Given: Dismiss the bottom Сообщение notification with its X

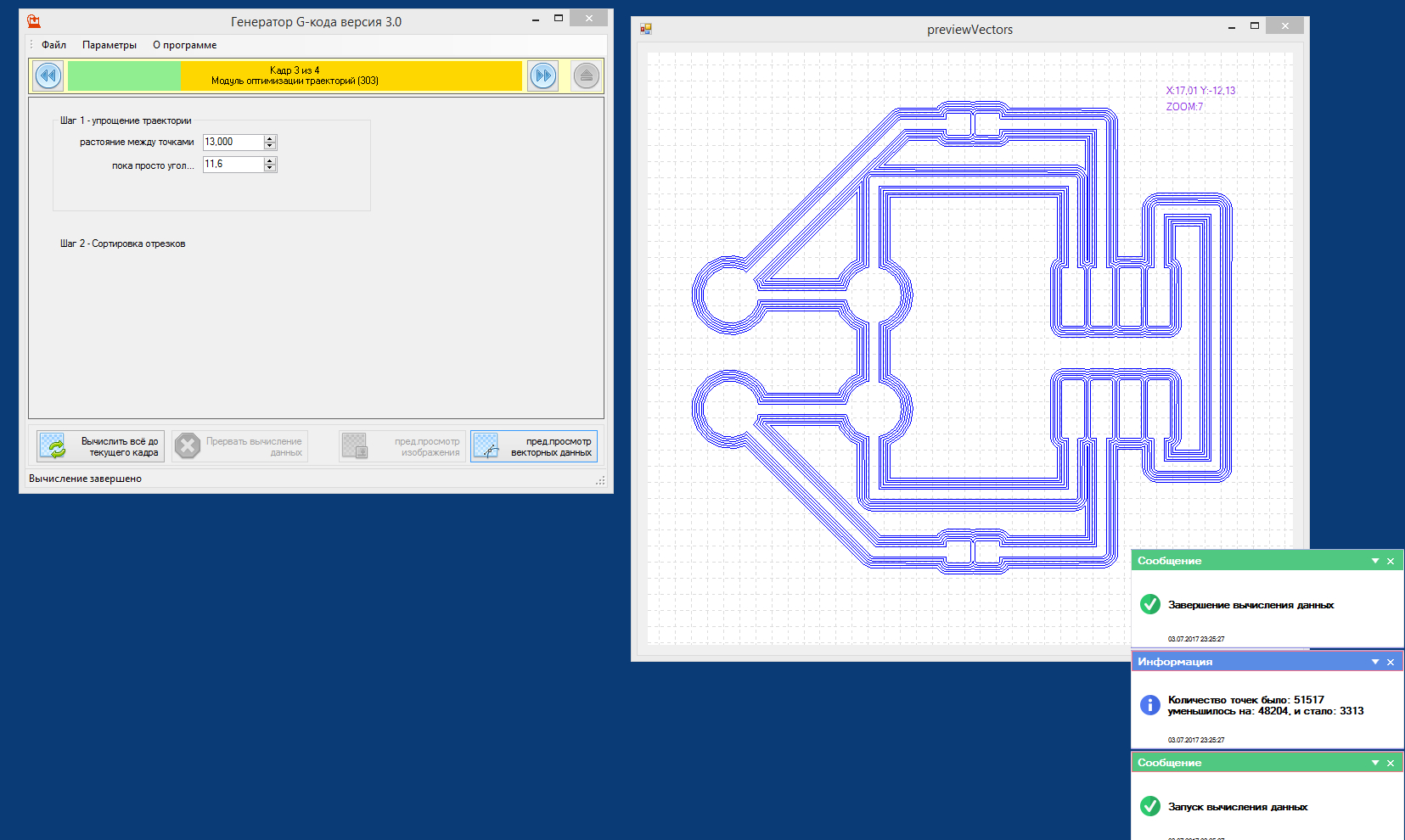Looking at the screenshot, I should 1391,763.
